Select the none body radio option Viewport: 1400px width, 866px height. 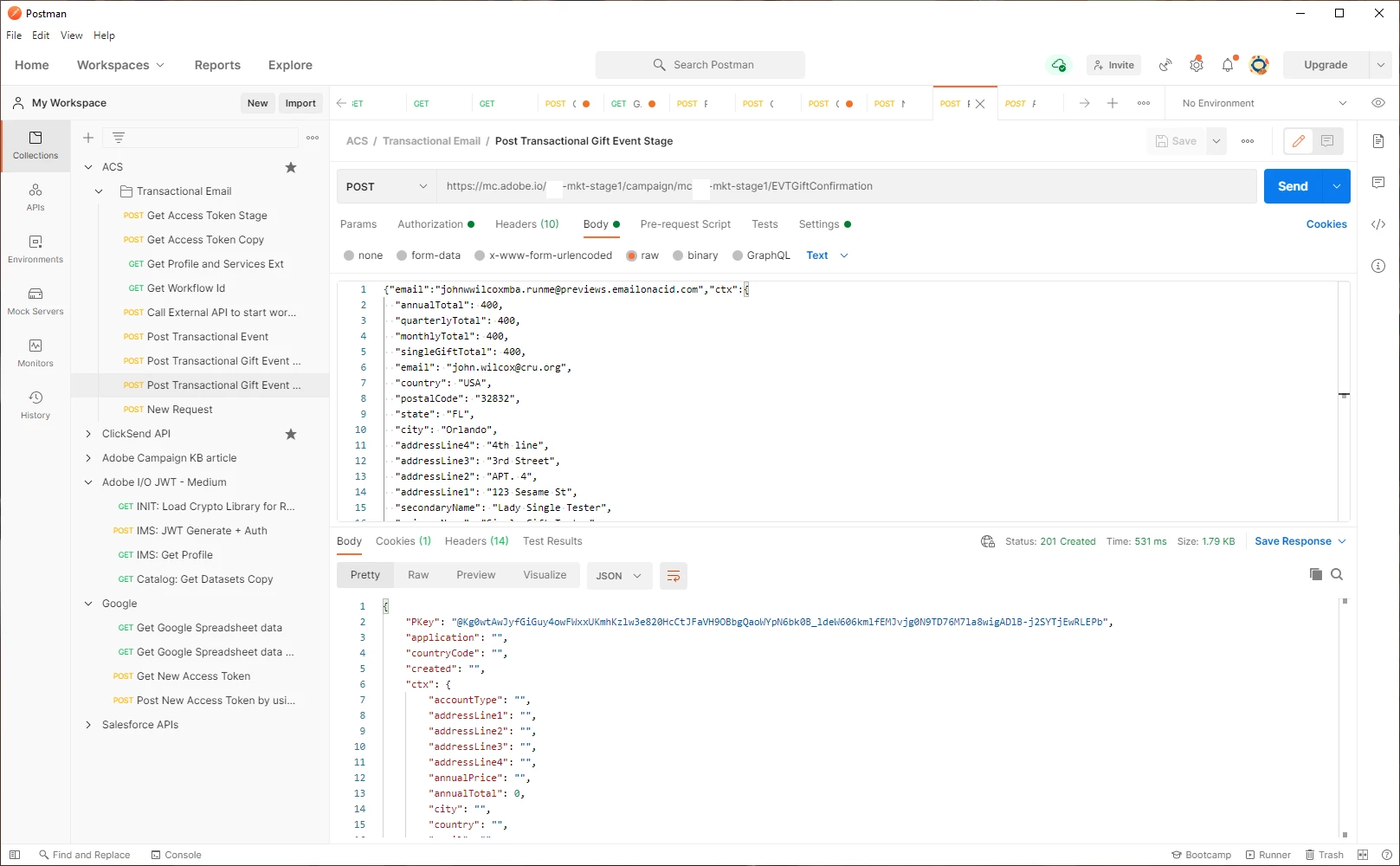click(x=349, y=255)
